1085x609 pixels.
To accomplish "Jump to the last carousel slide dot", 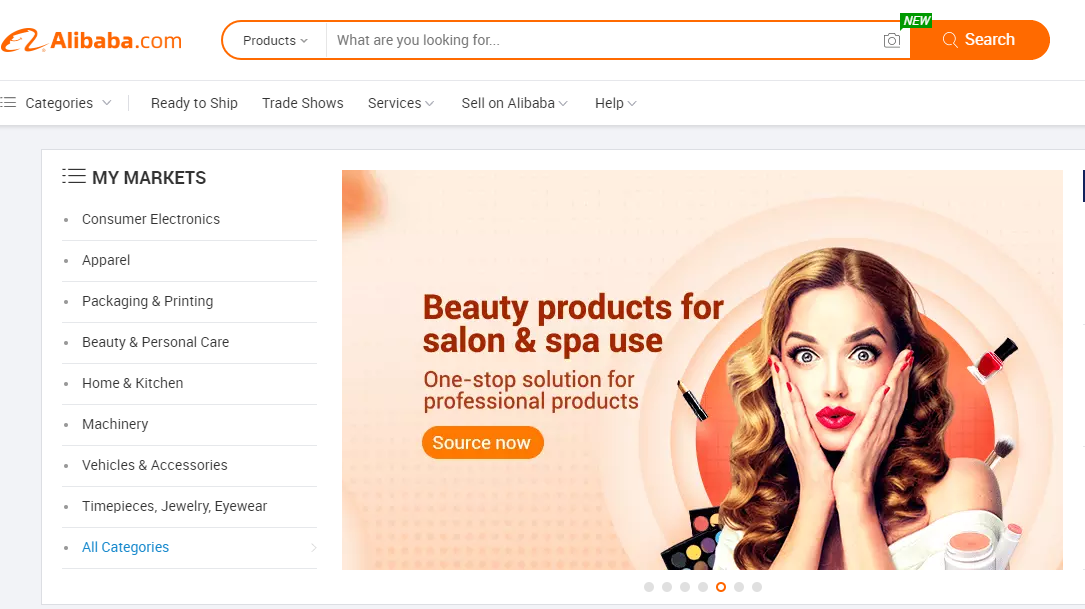I will pos(757,587).
